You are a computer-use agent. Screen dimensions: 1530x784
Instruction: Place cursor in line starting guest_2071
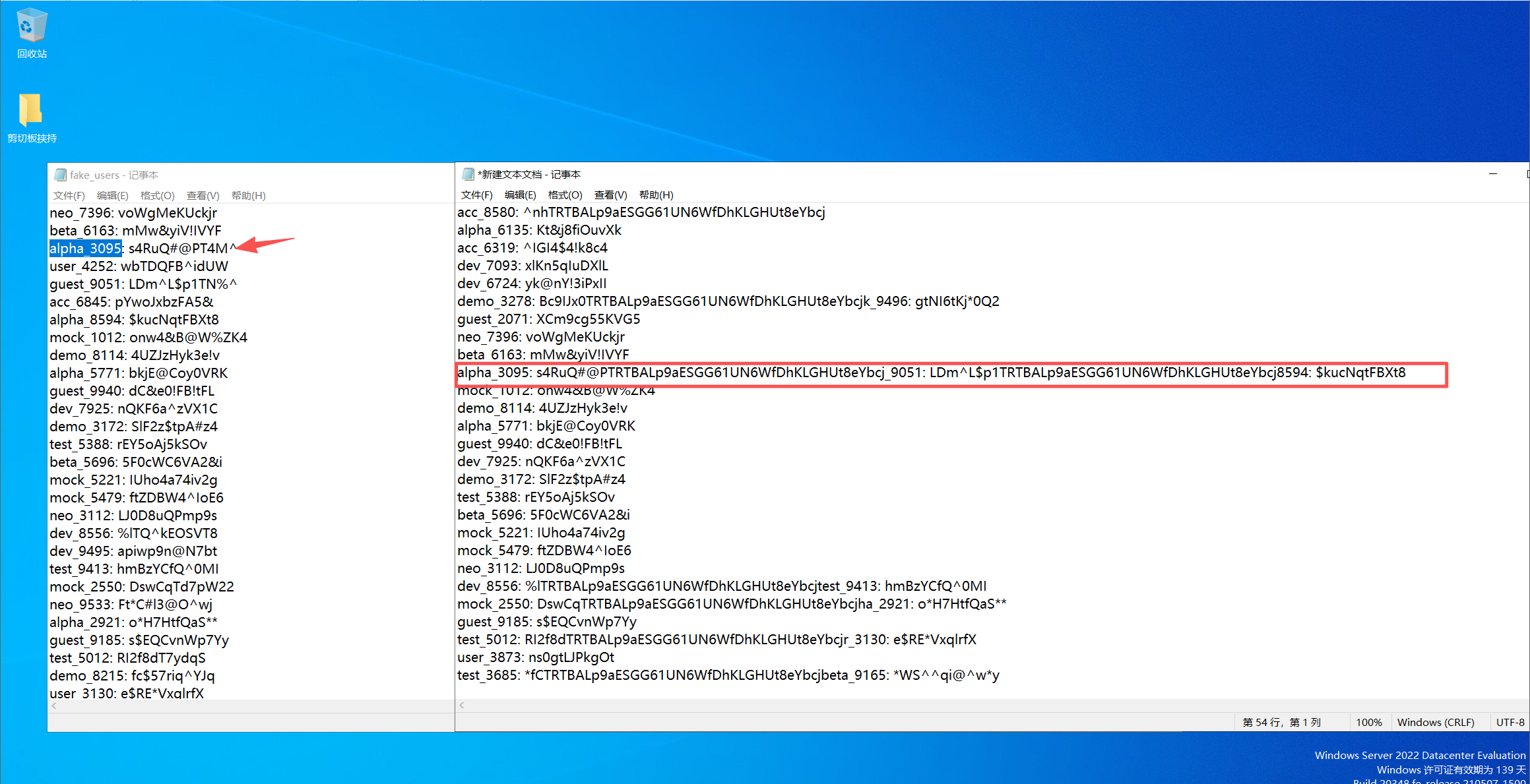[x=548, y=319]
